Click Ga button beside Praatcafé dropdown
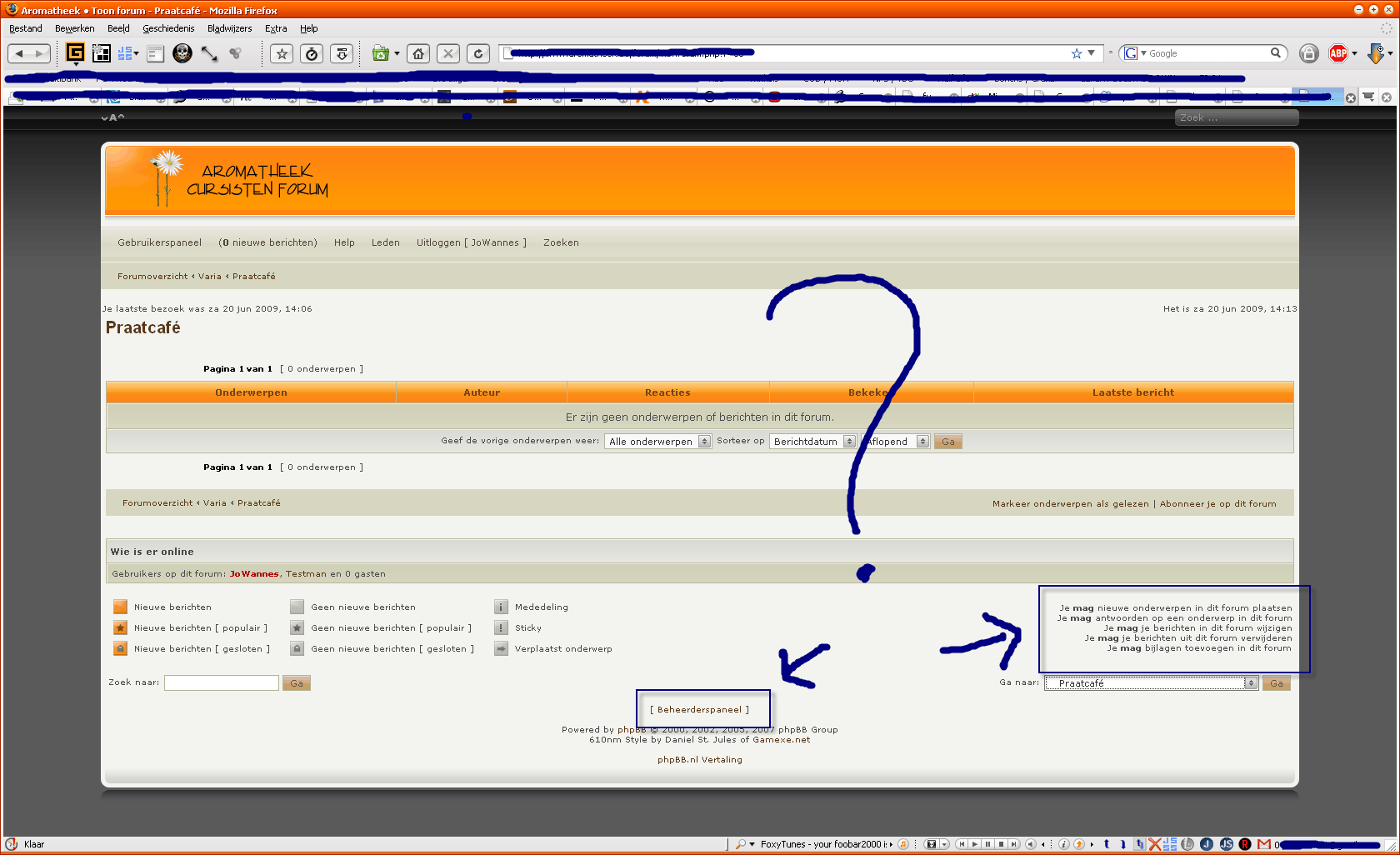Screen dimensions: 1400x855 point(1276,683)
